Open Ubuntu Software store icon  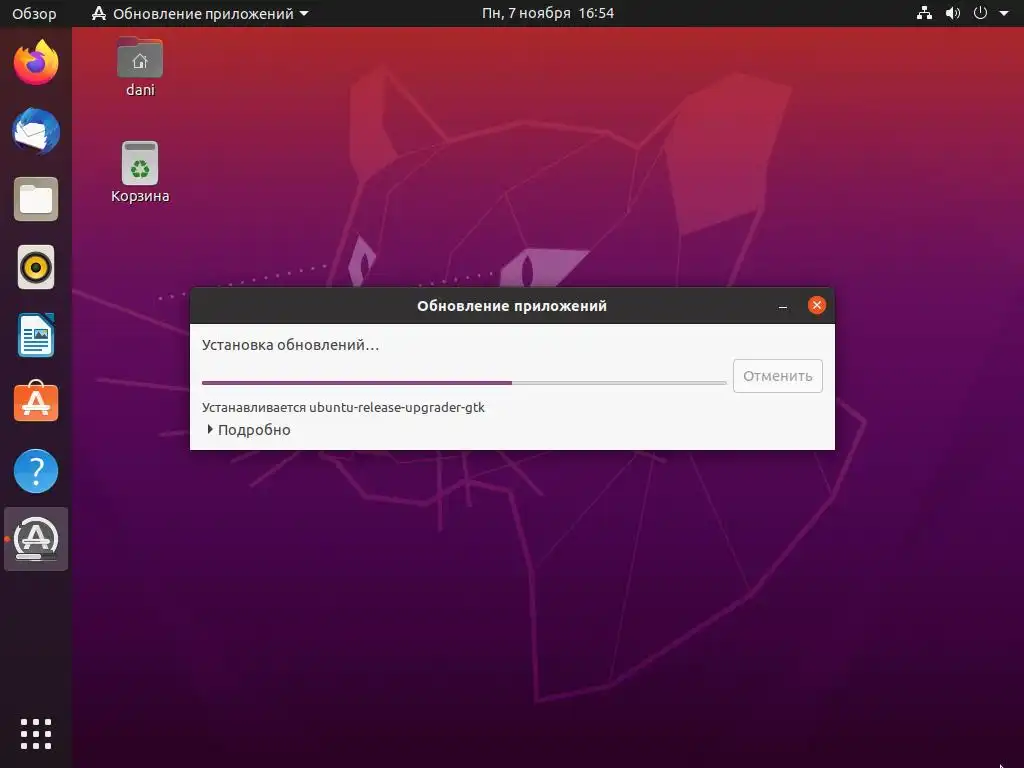pyautogui.click(x=36, y=402)
